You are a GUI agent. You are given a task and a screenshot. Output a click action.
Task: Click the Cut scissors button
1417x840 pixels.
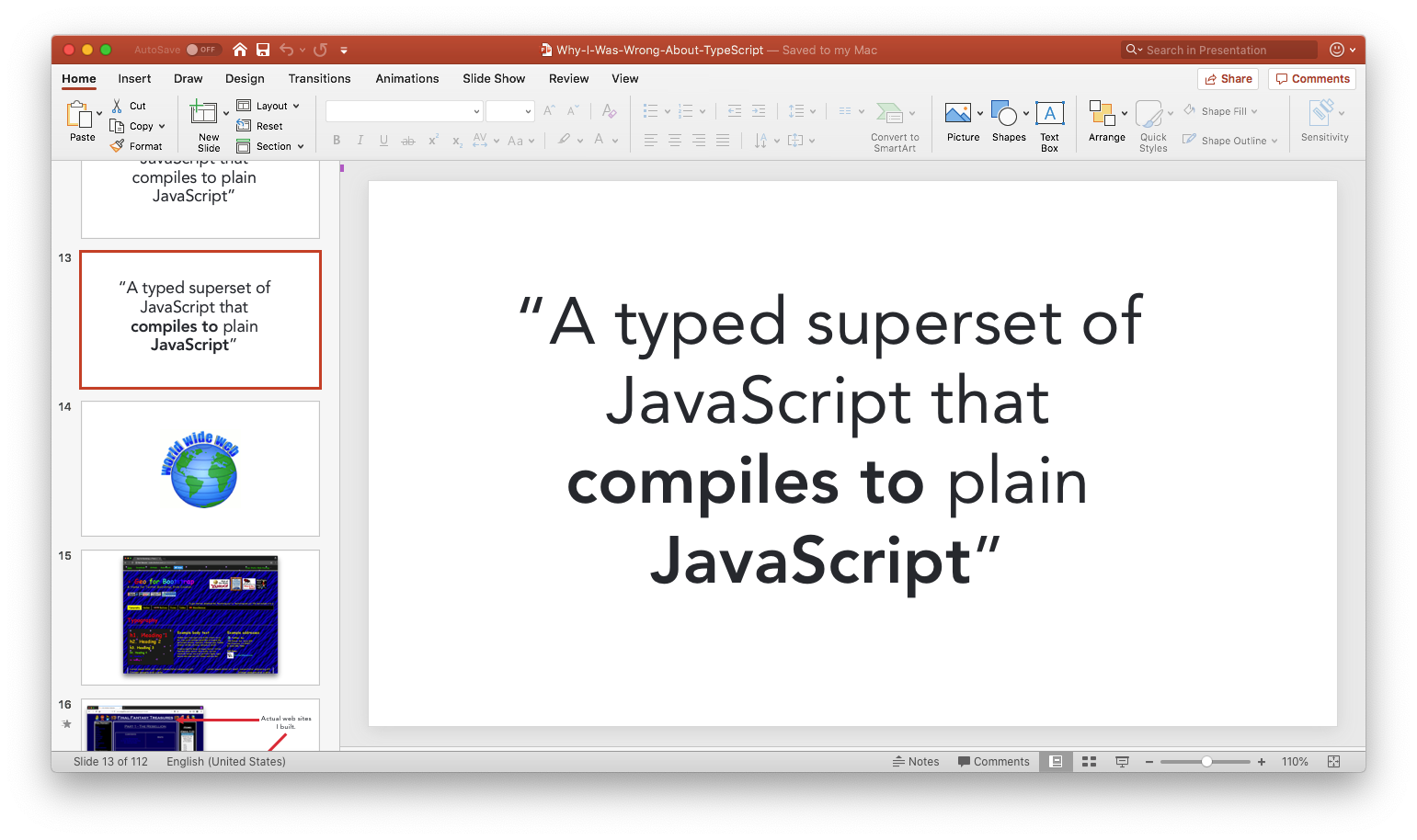point(130,106)
